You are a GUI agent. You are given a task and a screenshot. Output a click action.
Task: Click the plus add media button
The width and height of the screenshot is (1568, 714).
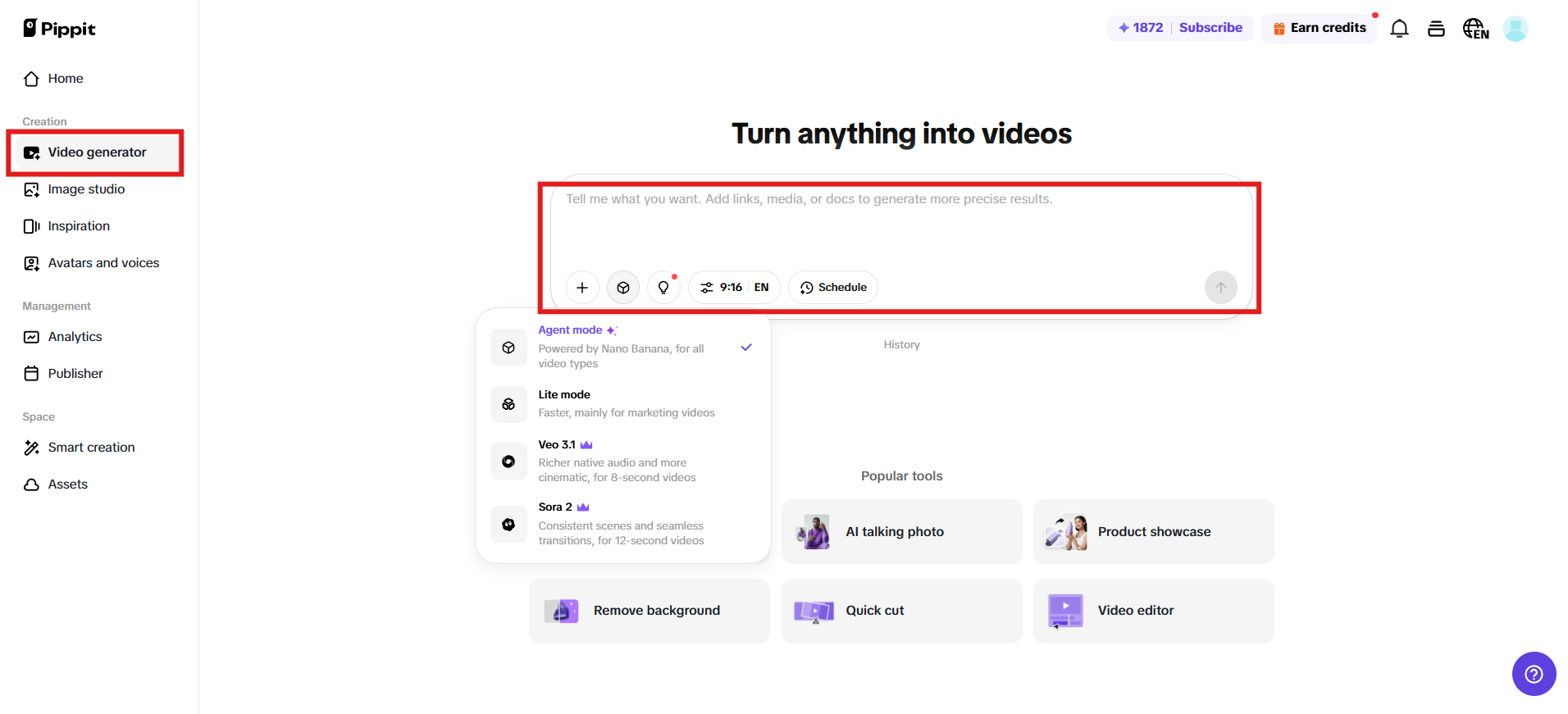click(582, 288)
